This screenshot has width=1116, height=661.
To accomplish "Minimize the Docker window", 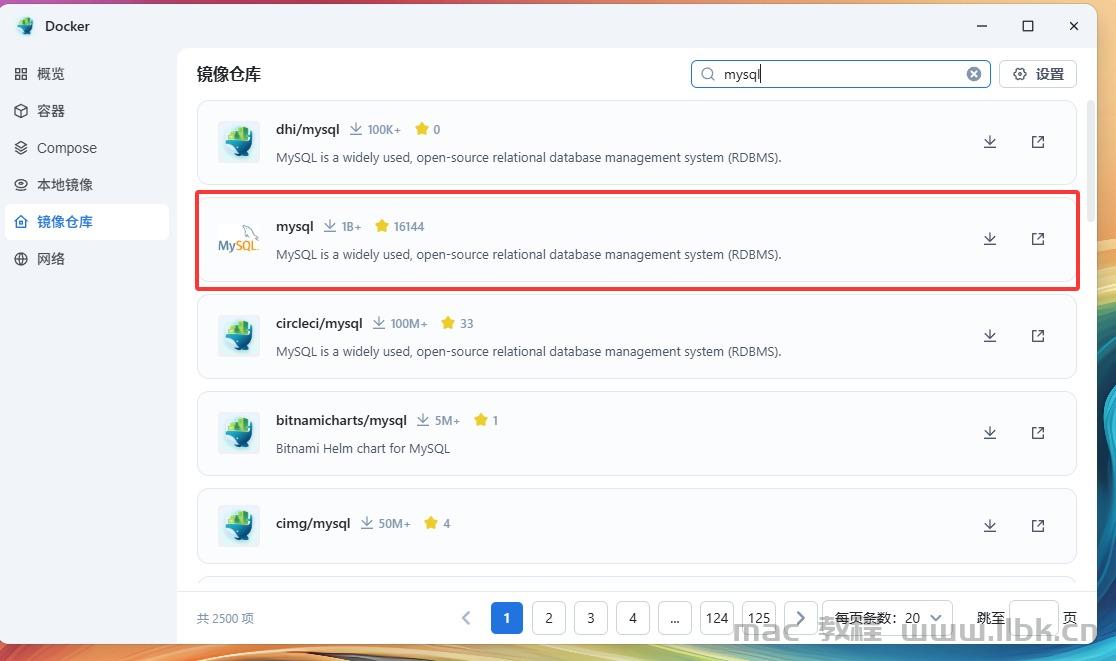I will coord(981,26).
